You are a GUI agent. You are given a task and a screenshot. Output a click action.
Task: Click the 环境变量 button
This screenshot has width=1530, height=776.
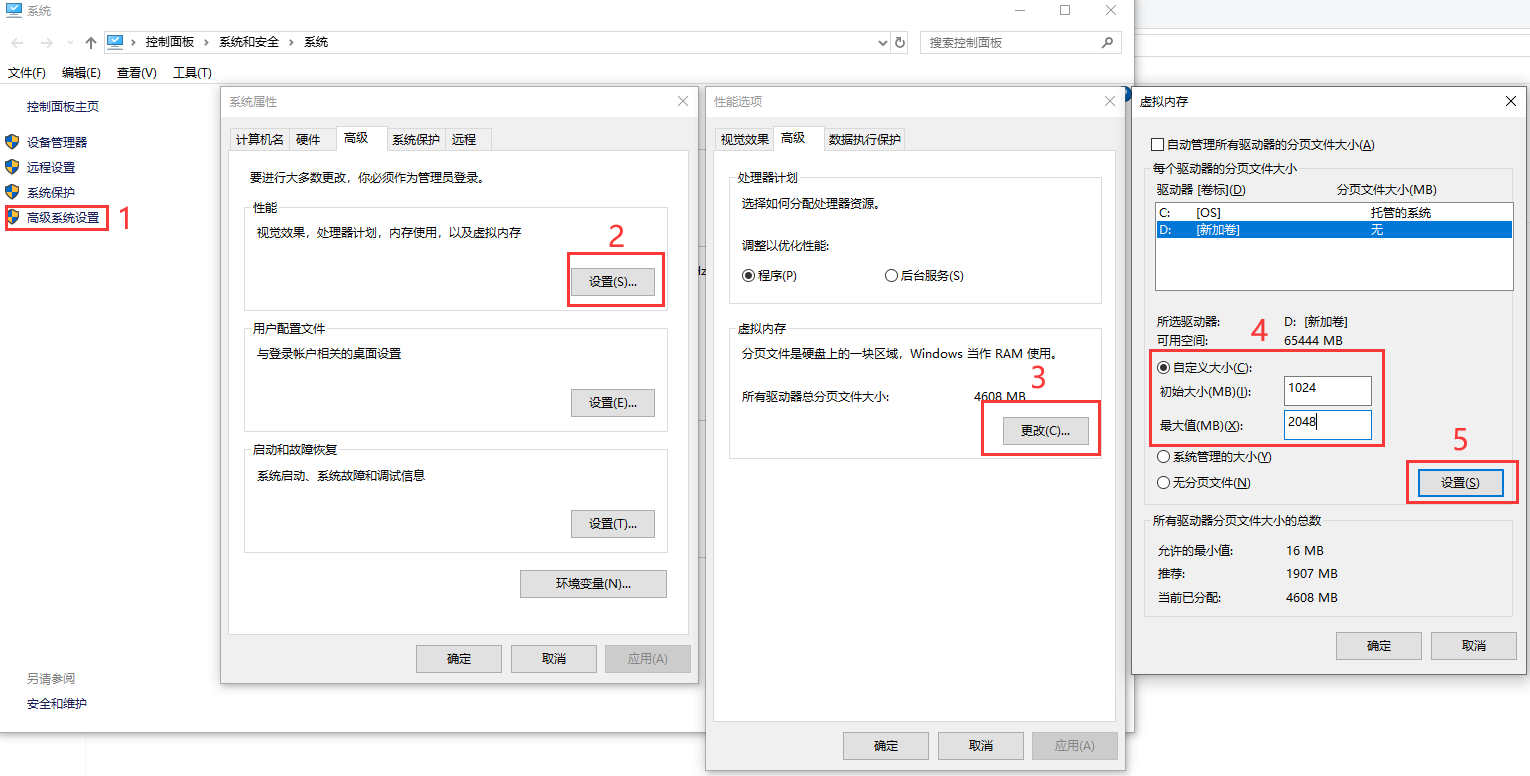592,583
